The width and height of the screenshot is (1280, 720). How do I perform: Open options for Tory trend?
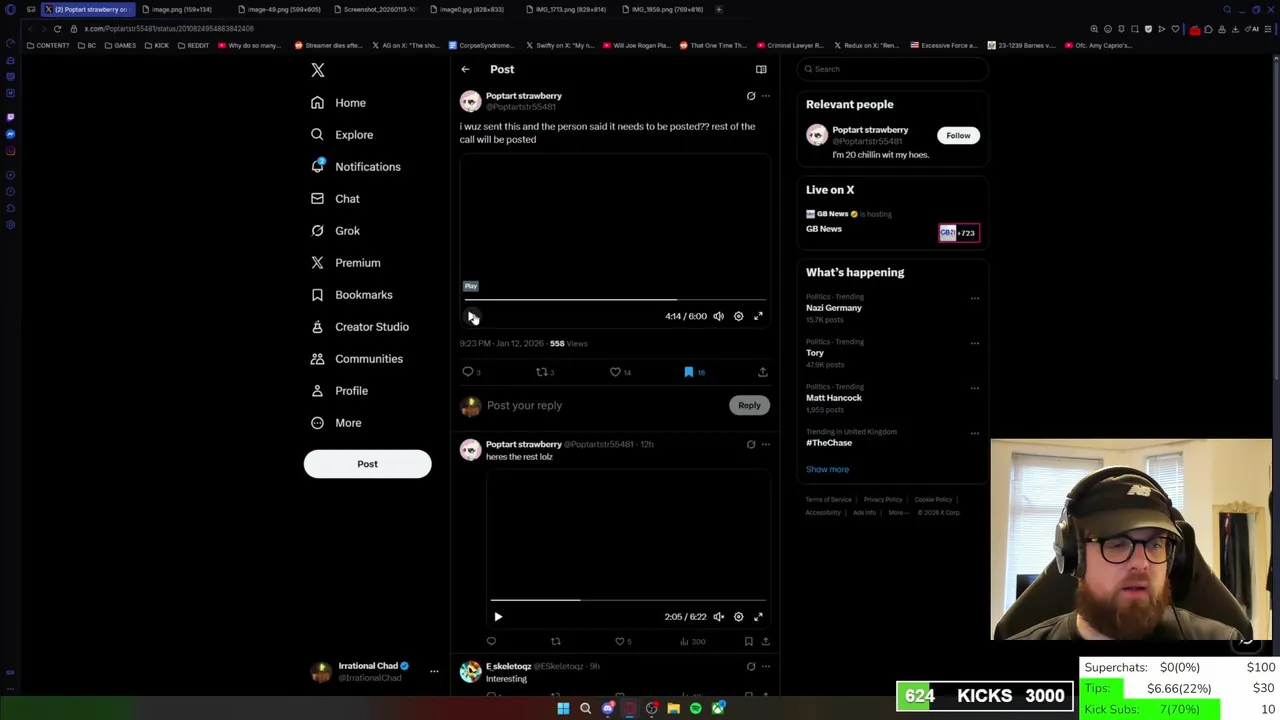[x=974, y=343]
